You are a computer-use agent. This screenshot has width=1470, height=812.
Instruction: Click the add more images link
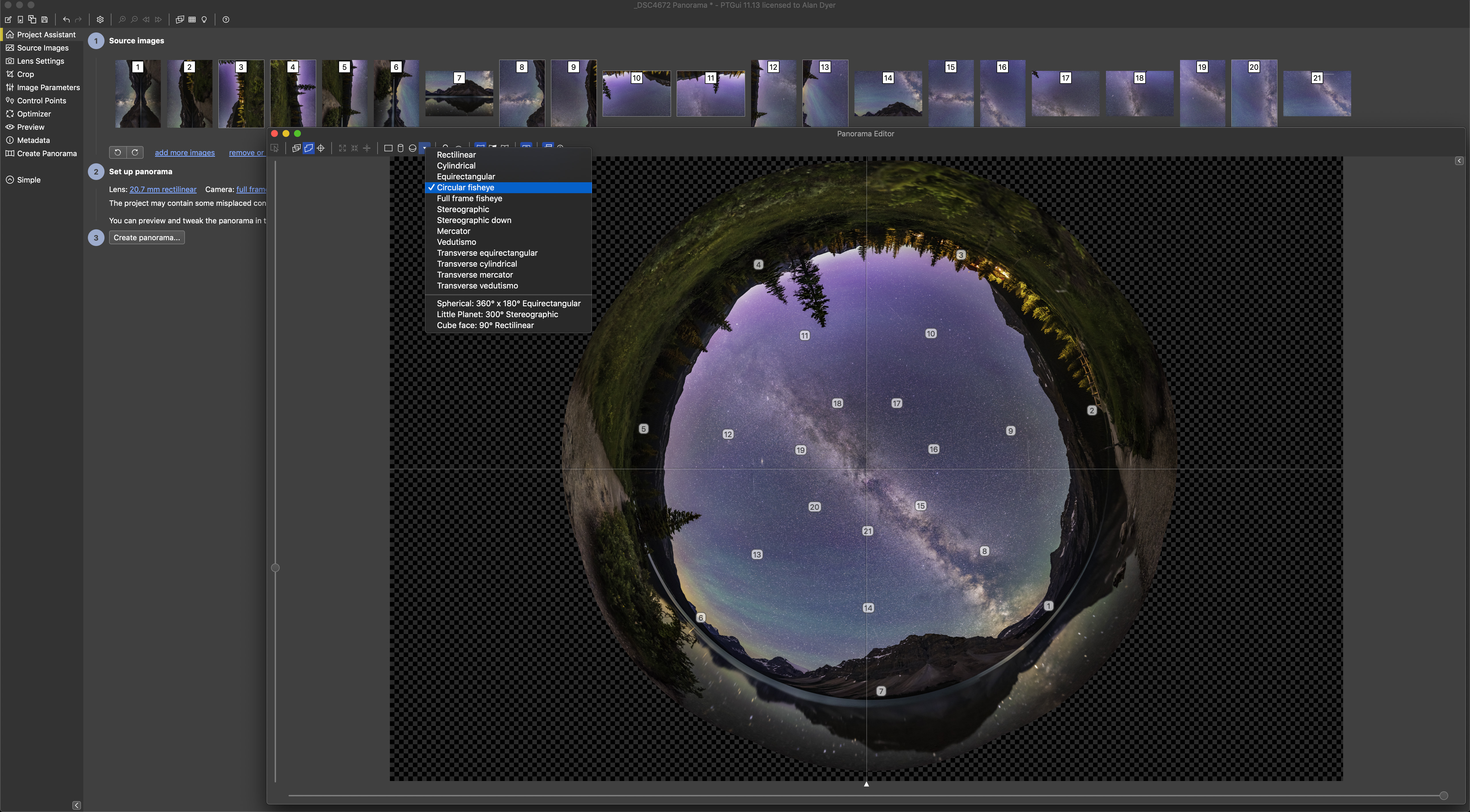click(x=185, y=152)
